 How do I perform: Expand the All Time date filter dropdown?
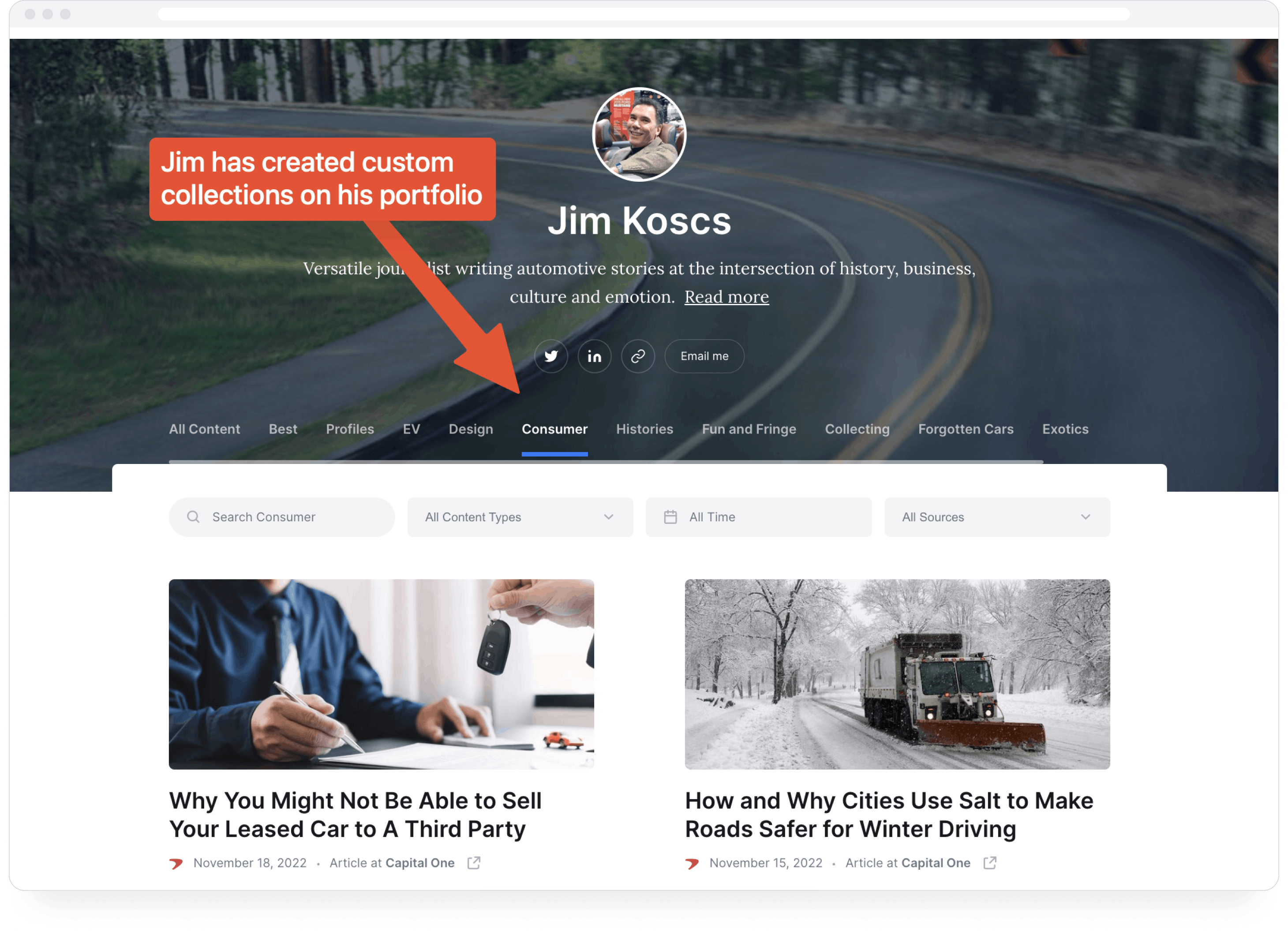pyautogui.click(x=758, y=517)
